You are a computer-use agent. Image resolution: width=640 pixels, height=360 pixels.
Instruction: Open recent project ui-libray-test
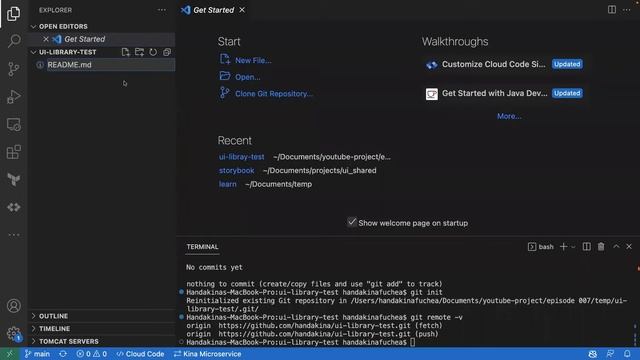pos(242,157)
